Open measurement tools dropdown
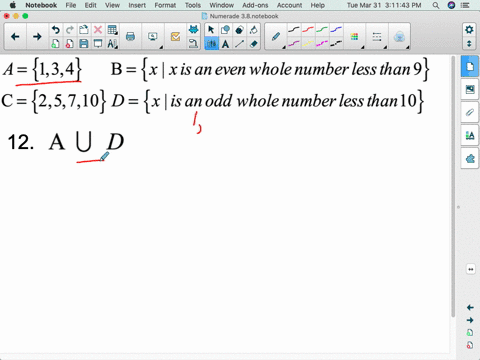Image resolution: width=480 pixels, height=360 pixels. tap(112, 44)
